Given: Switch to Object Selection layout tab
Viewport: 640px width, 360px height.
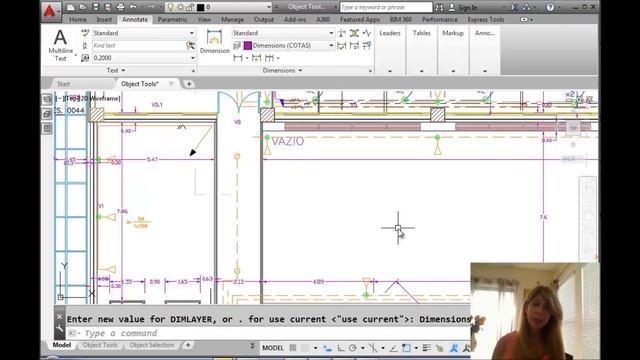Looking at the screenshot, I should tap(151, 345).
